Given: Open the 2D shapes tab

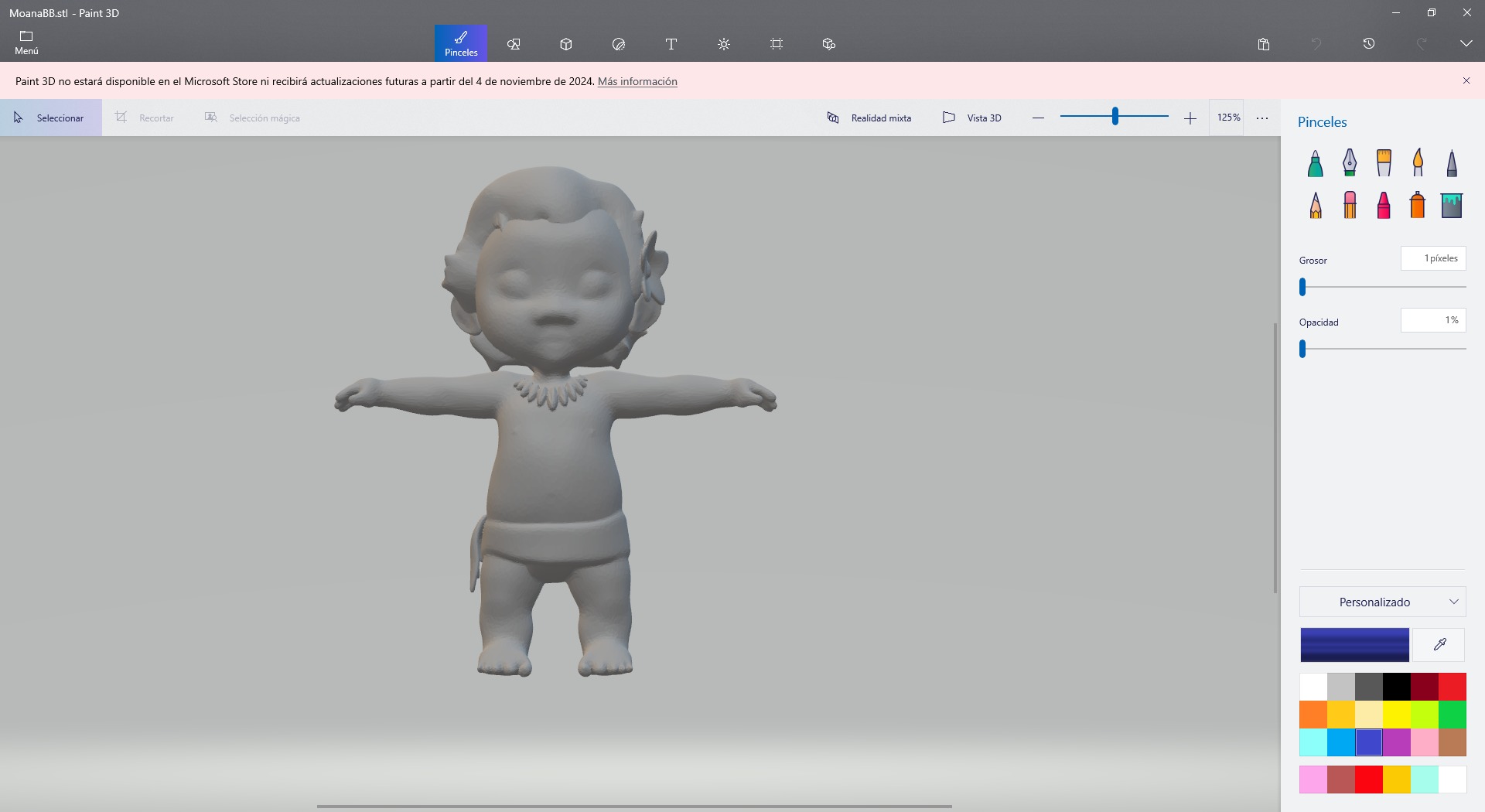Looking at the screenshot, I should click(514, 44).
